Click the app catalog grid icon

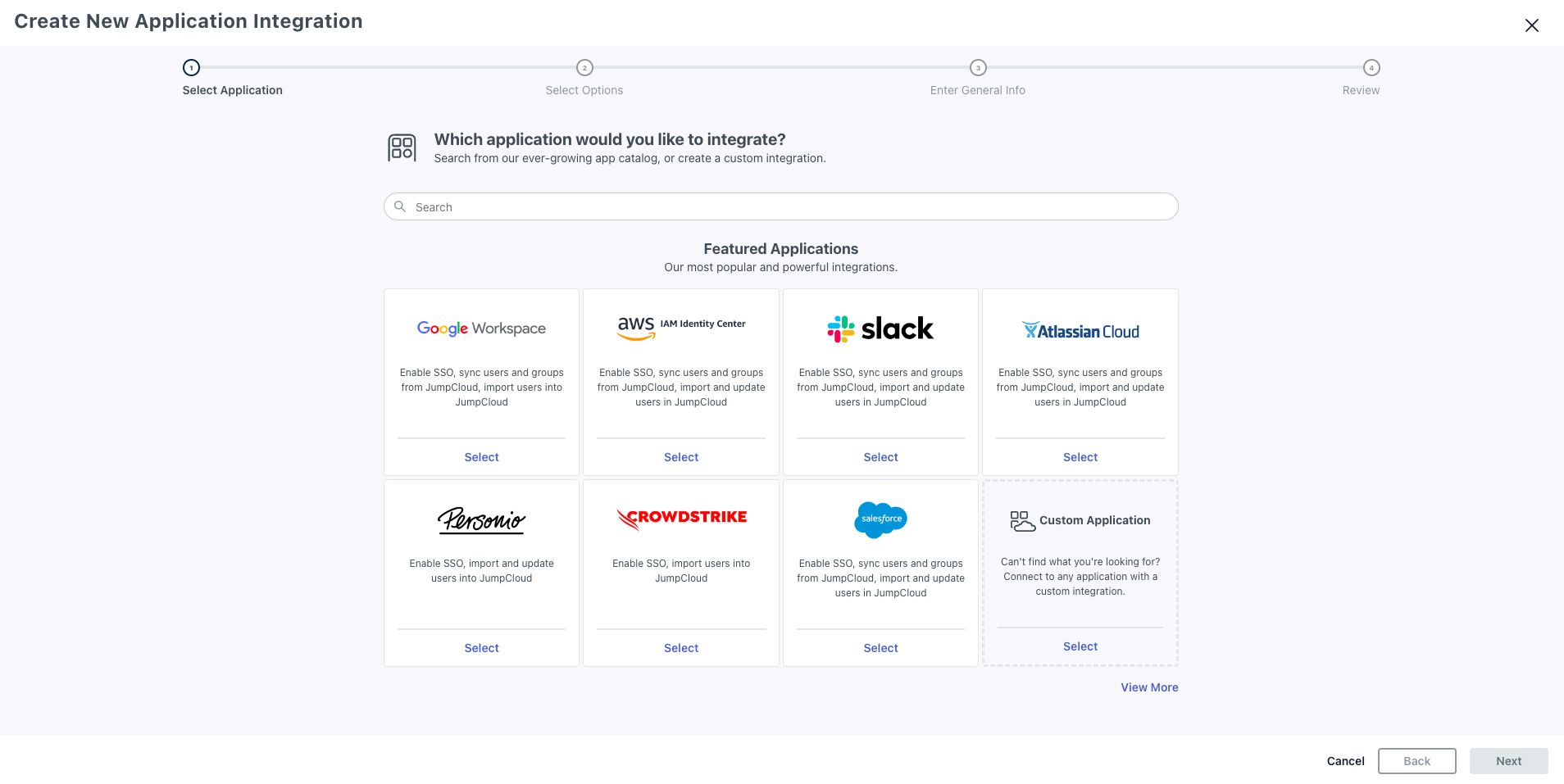pyautogui.click(x=402, y=147)
